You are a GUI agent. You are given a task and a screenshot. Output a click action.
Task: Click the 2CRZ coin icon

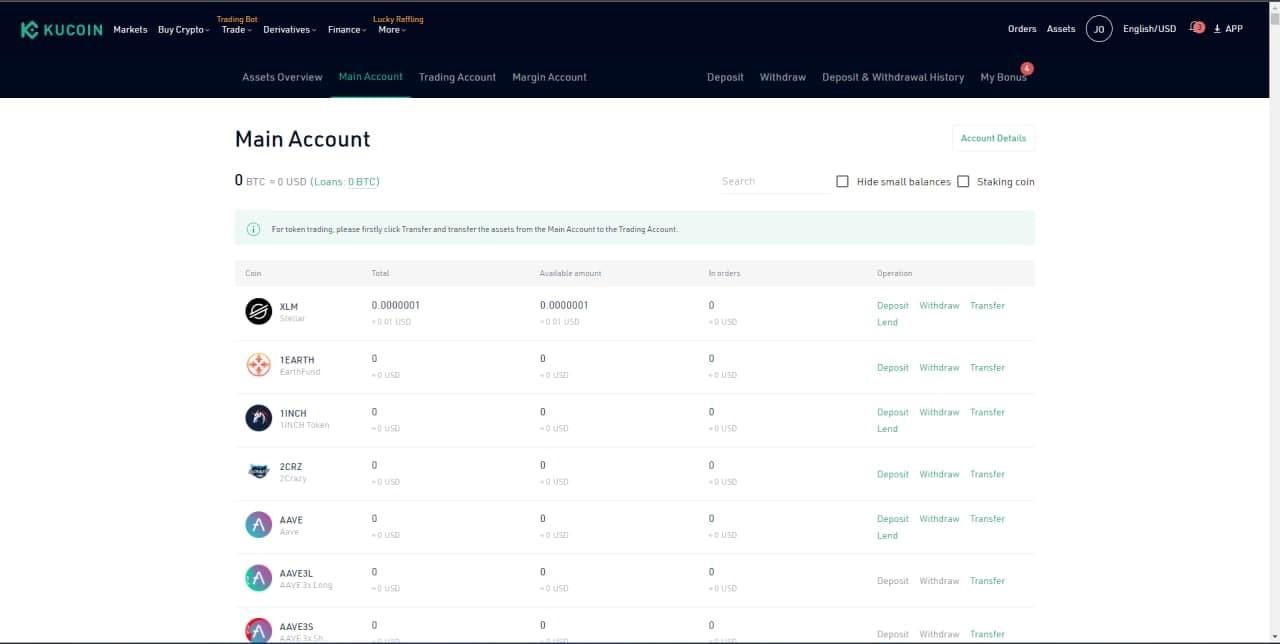[259, 471]
